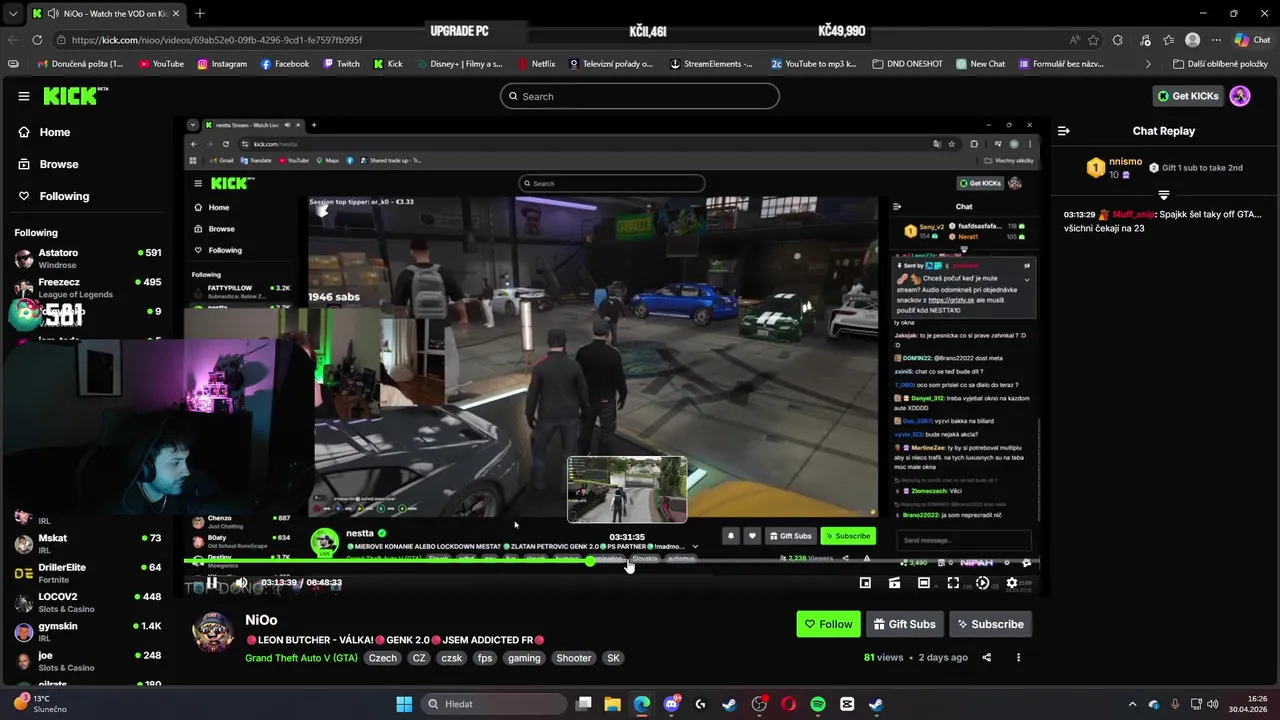1280x720 pixels.
Task: Reload the page
Action: [37, 40]
